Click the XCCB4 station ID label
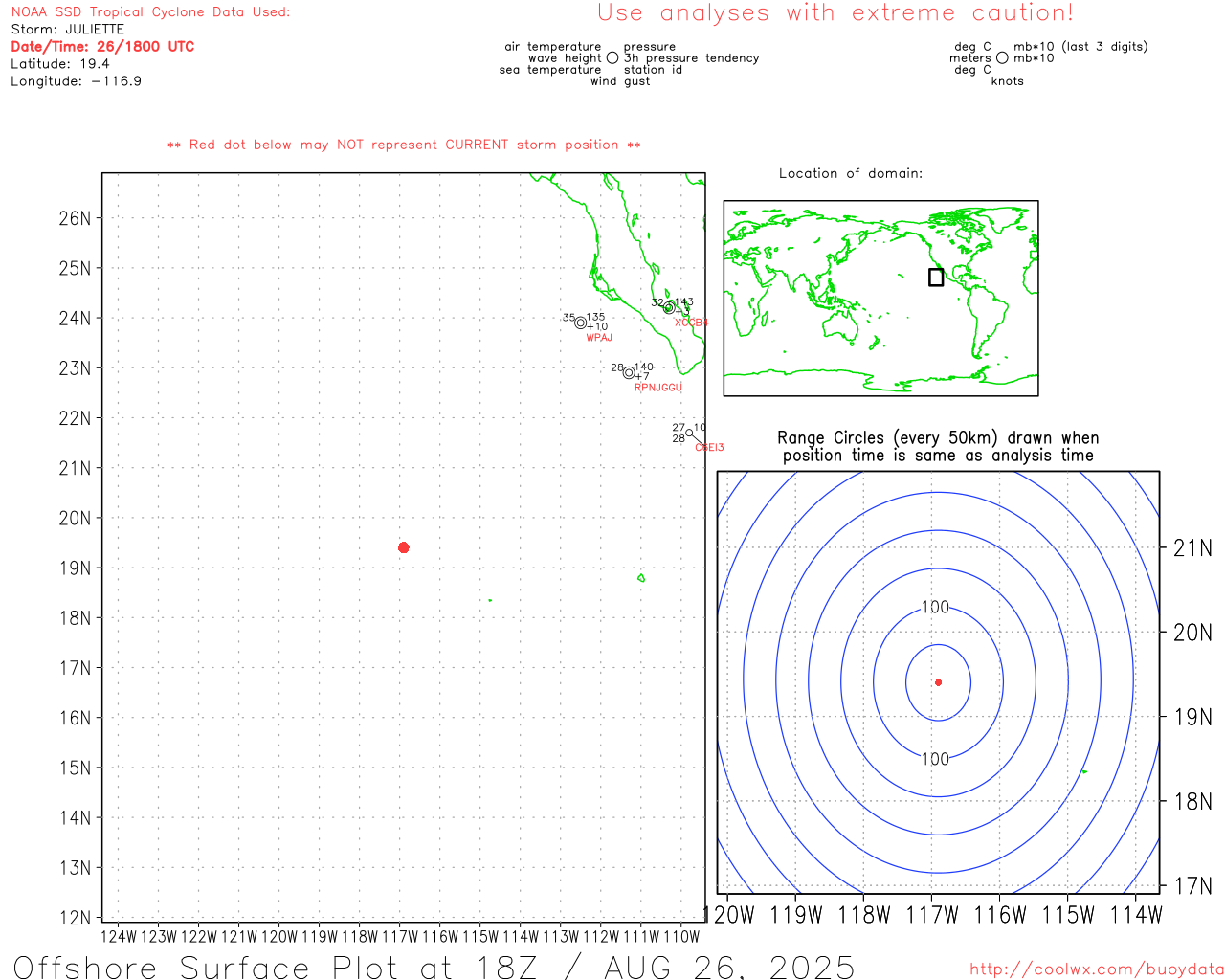 tap(691, 323)
